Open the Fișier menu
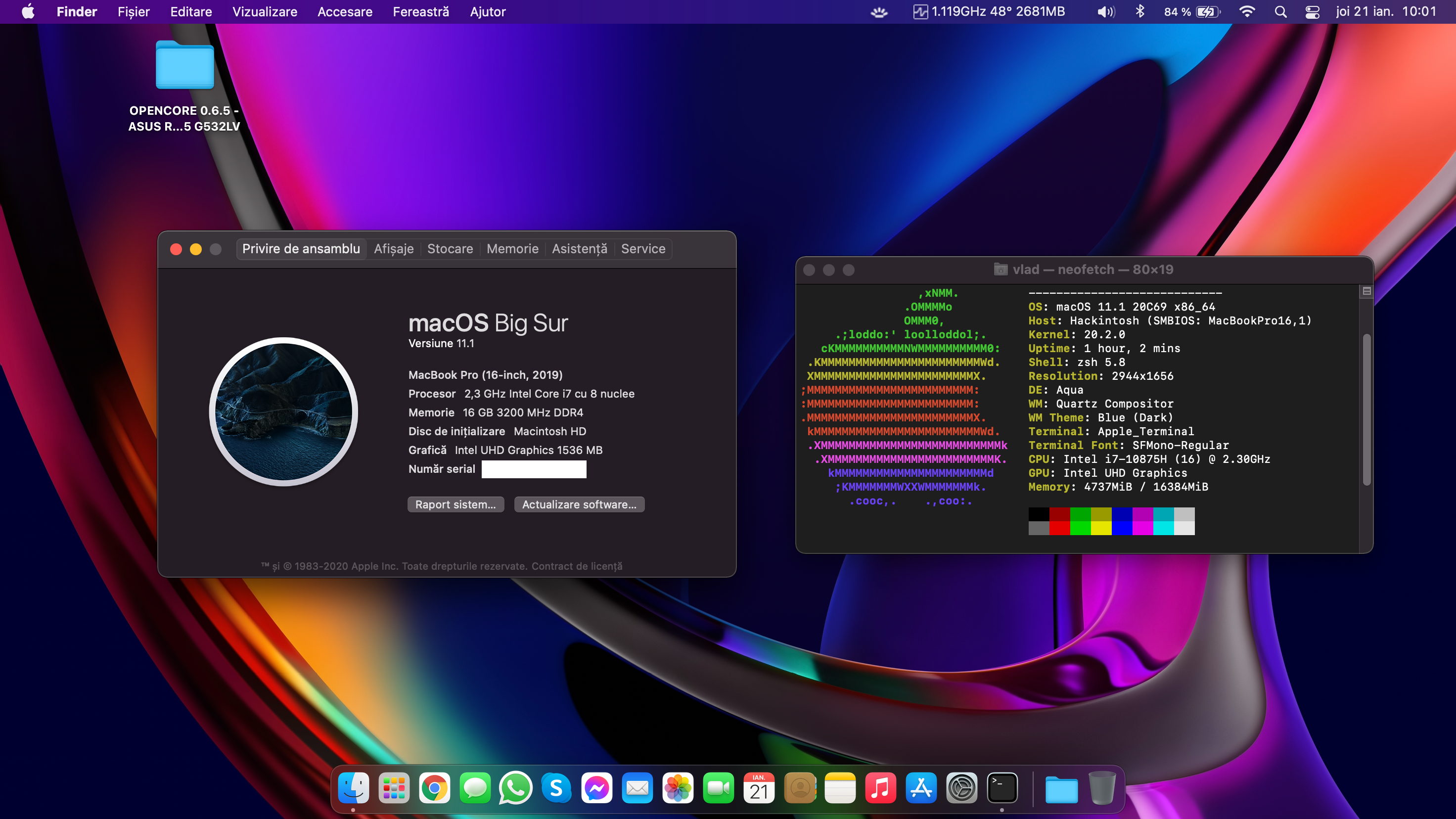1456x819 pixels. [134, 12]
